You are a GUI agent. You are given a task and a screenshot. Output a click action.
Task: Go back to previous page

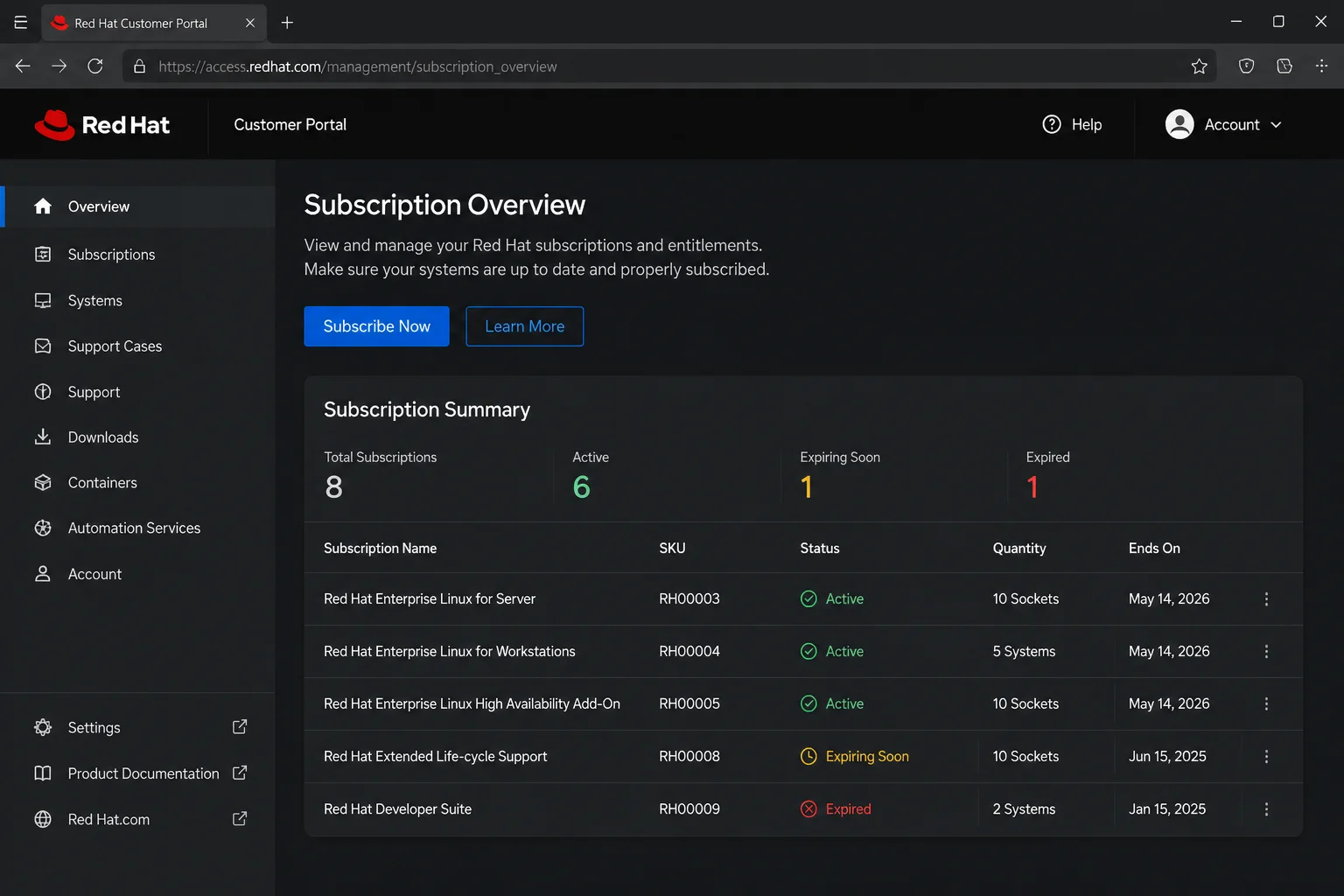tap(23, 66)
